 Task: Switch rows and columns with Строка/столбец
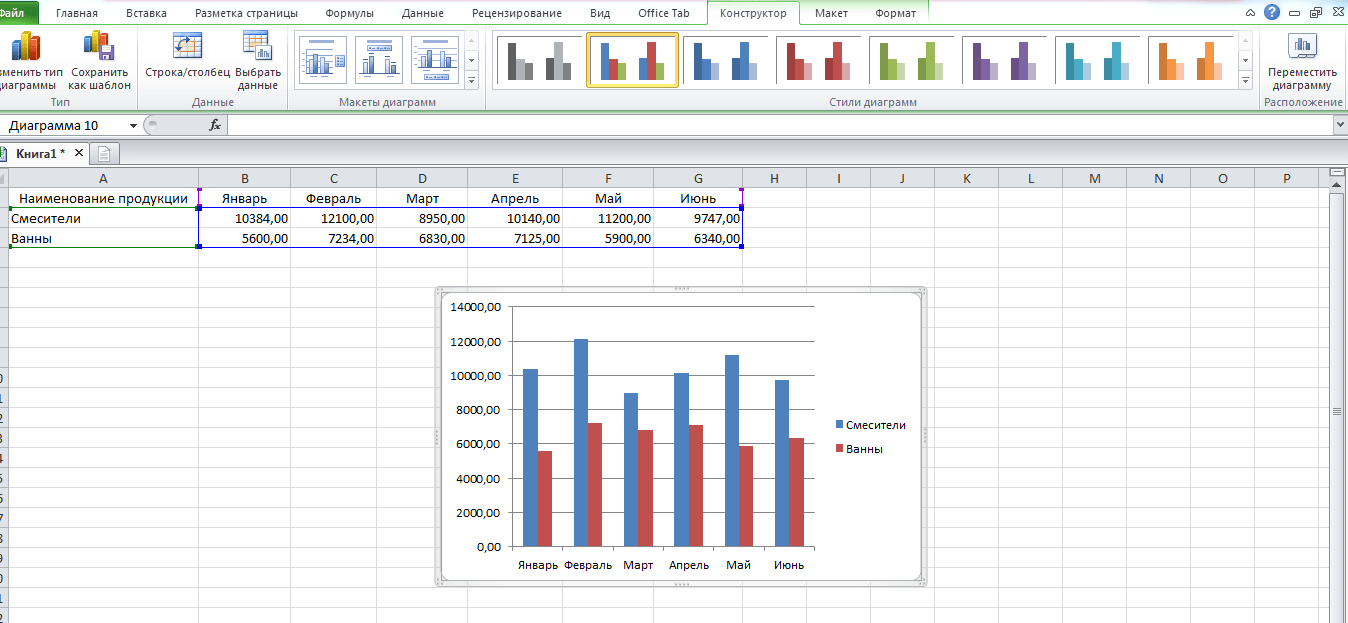[187, 47]
